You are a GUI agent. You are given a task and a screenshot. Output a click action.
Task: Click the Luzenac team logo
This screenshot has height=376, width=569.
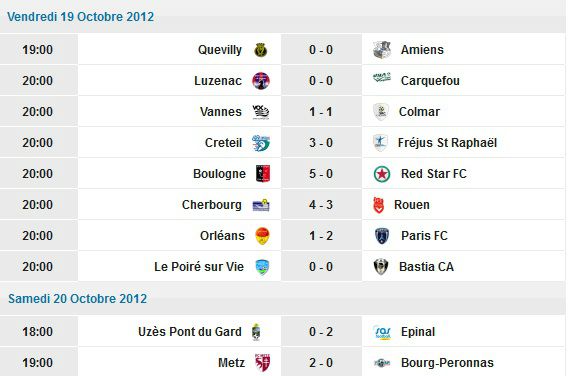click(261, 81)
